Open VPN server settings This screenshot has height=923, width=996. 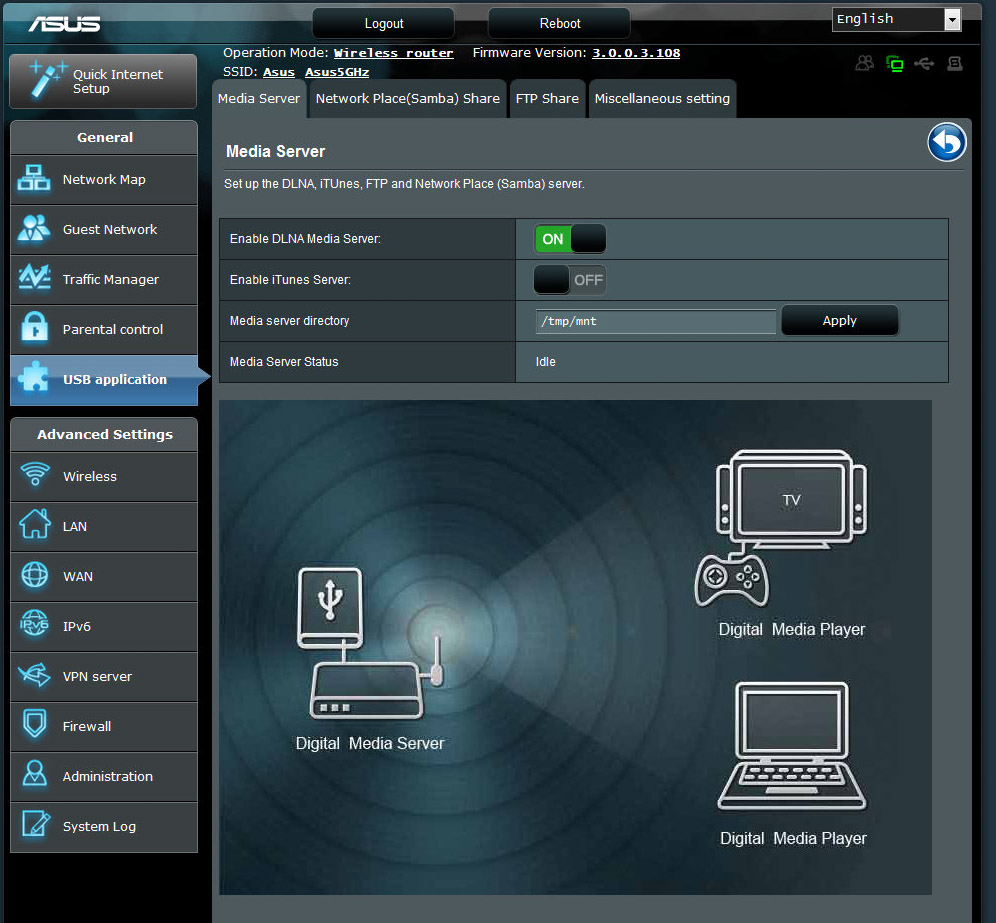[x=104, y=677]
